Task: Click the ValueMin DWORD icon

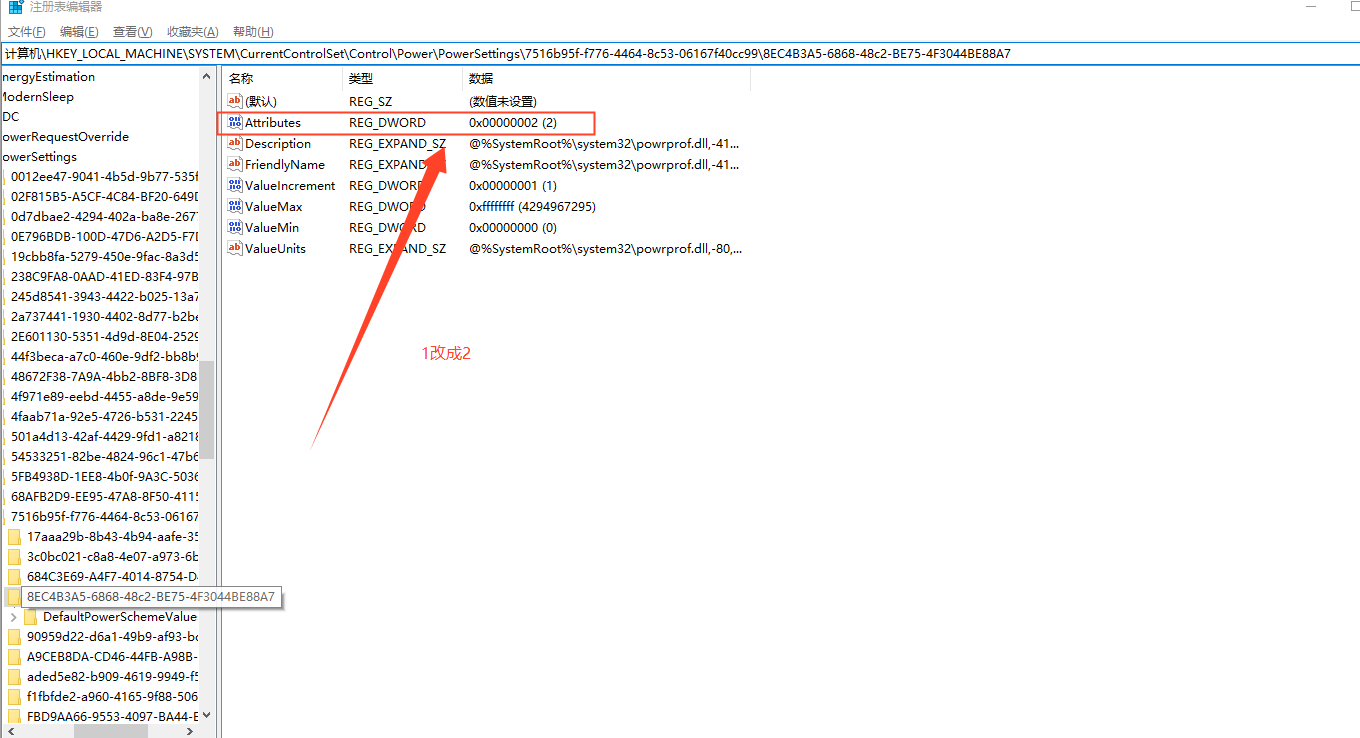Action: pos(235,228)
